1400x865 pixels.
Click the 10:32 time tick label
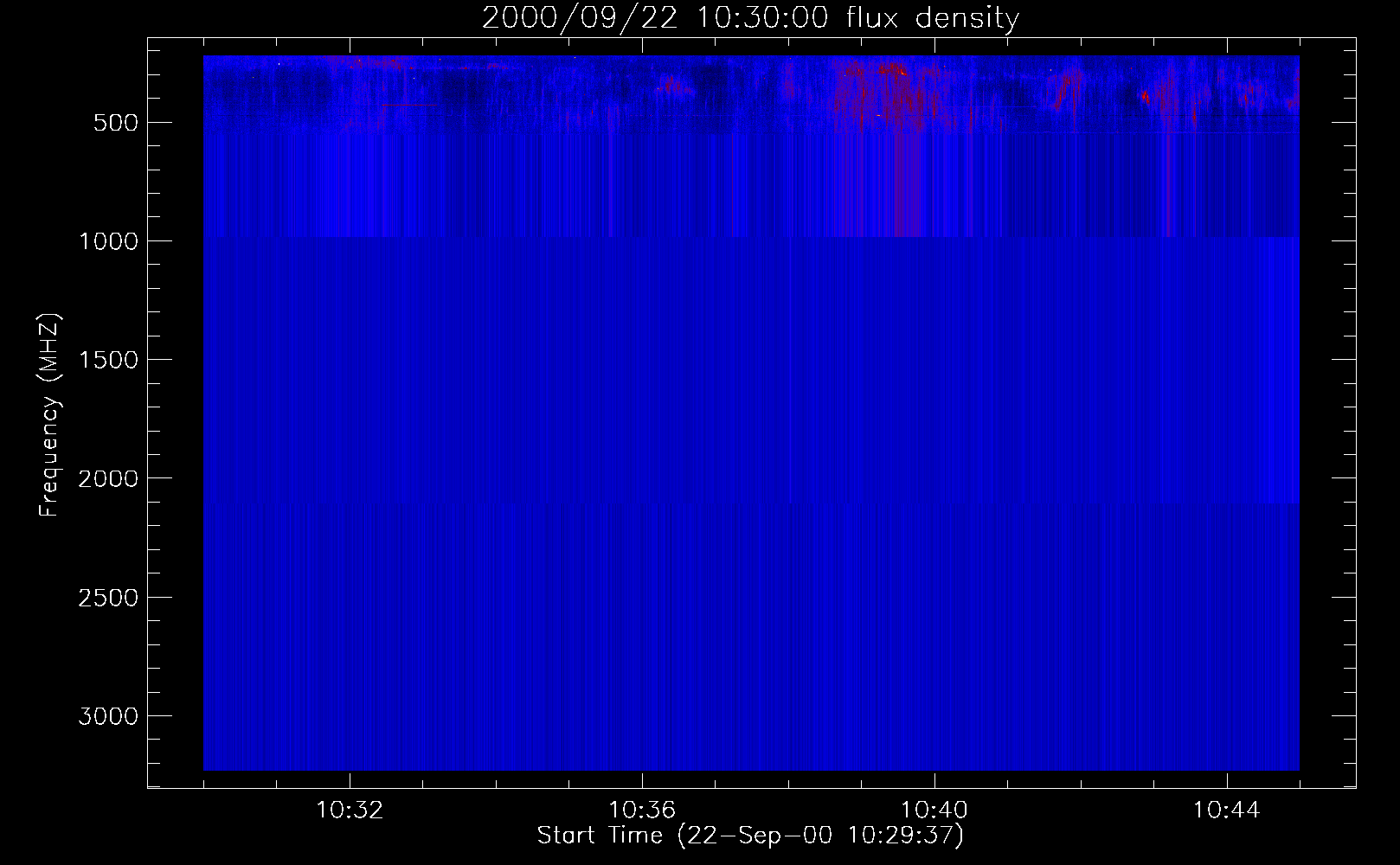pos(350,811)
